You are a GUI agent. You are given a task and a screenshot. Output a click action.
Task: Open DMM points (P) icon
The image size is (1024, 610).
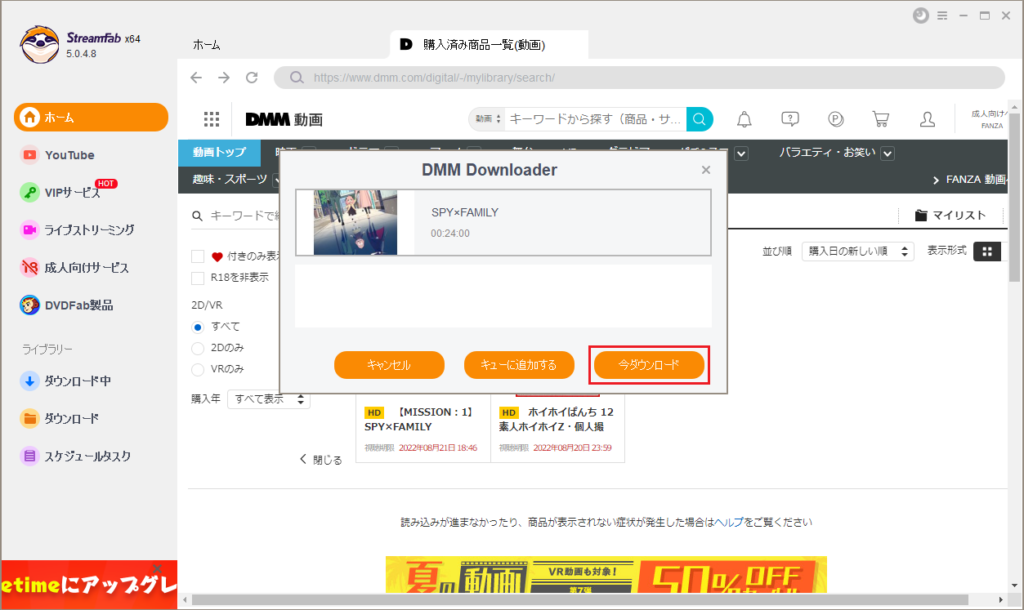click(835, 119)
